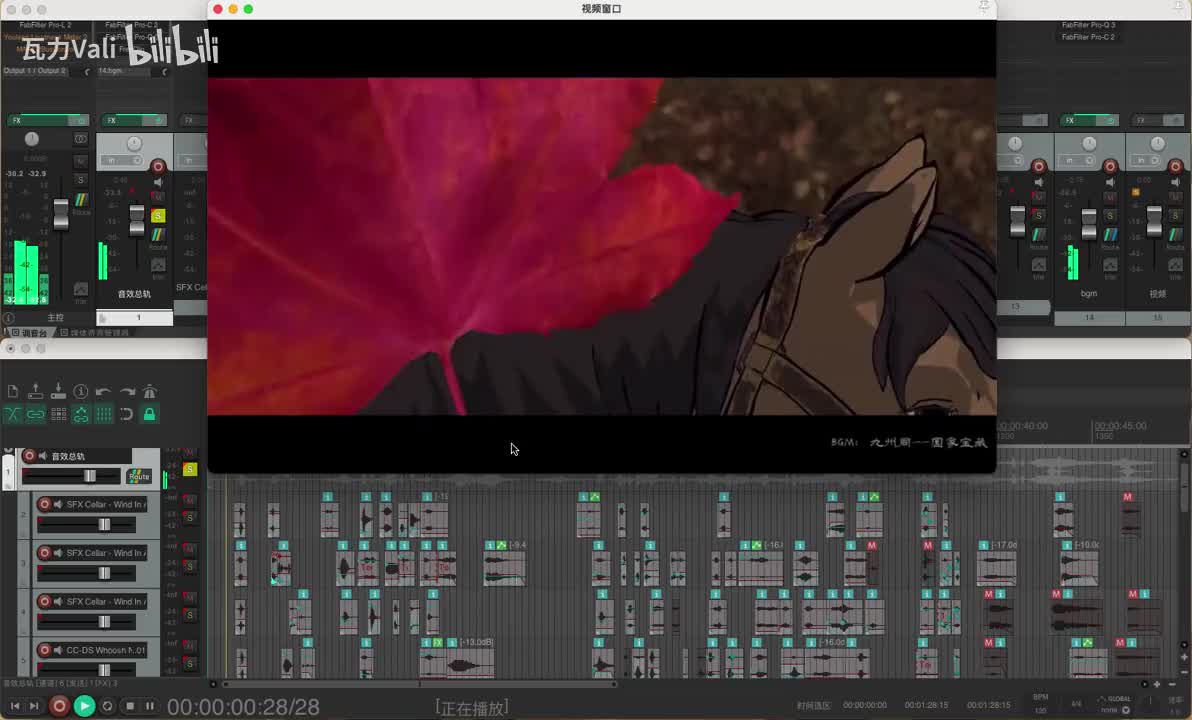Click the transport Stop button
Viewport: 1192px width, 720px height.
click(x=130, y=706)
